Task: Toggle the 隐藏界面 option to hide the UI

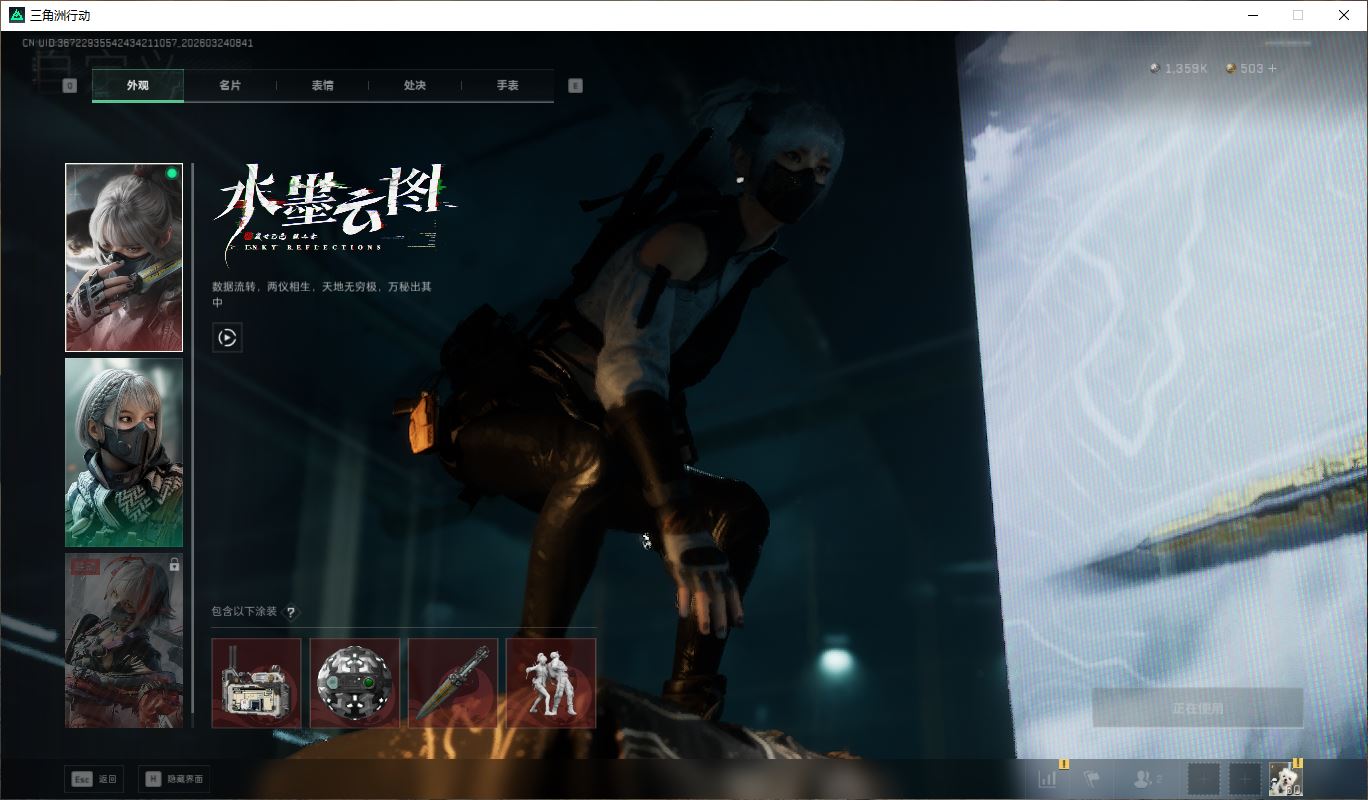Action: [x=173, y=778]
